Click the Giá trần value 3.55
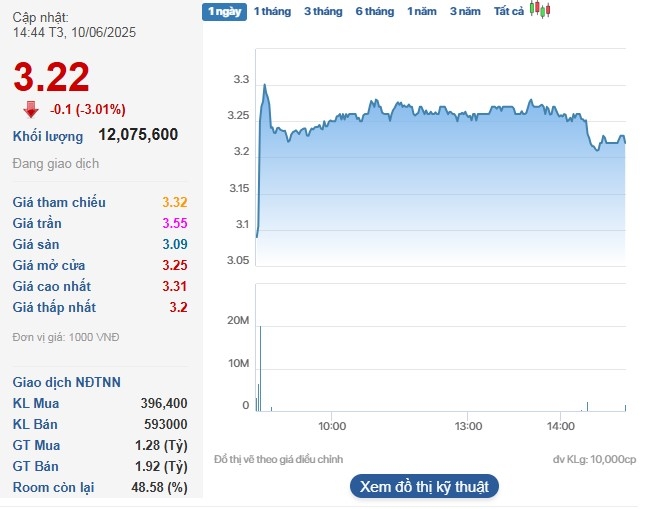This screenshot has width=664, height=509. tap(174, 224)
